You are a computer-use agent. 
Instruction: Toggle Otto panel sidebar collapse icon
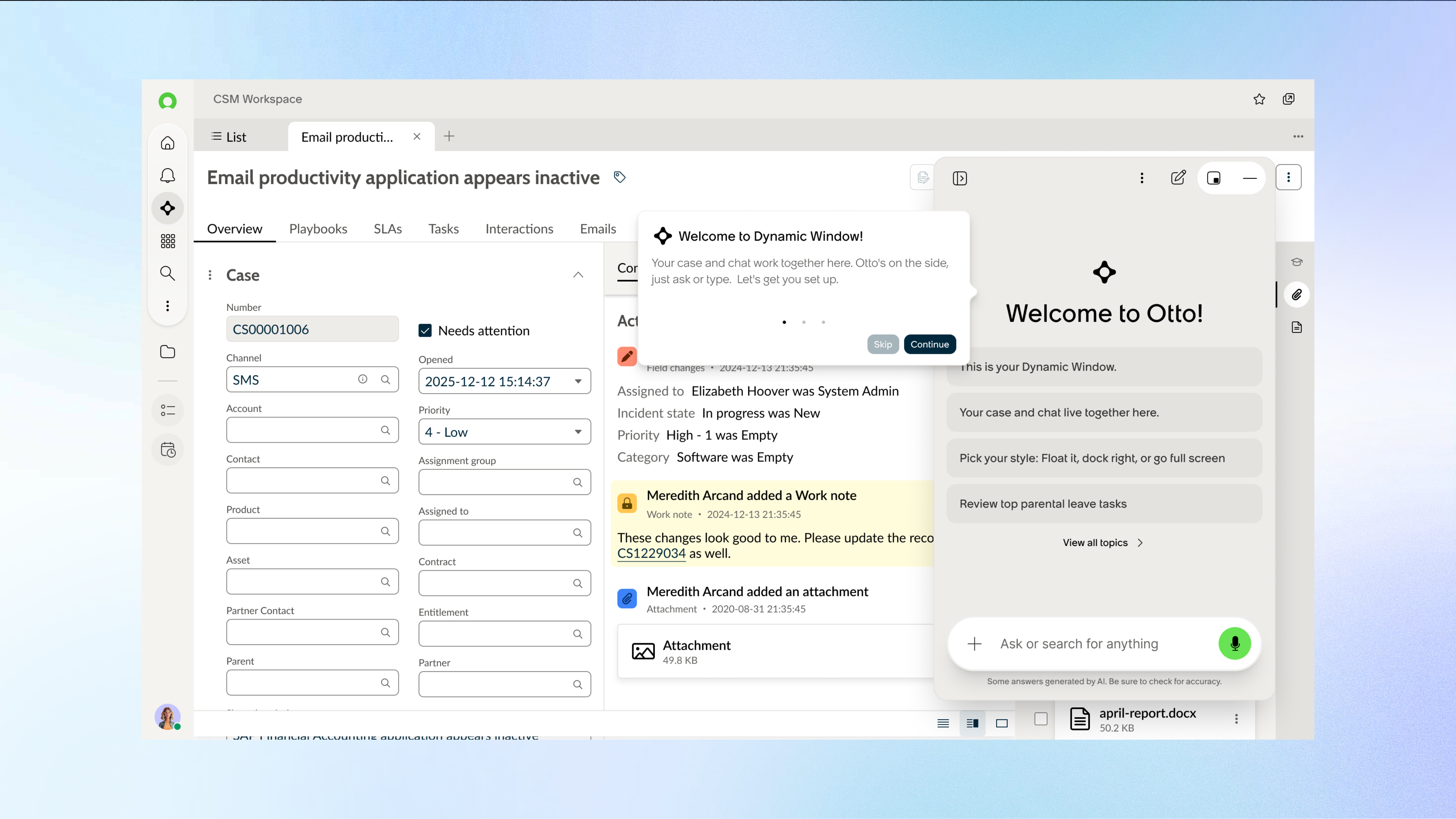(x=960, y=178)
